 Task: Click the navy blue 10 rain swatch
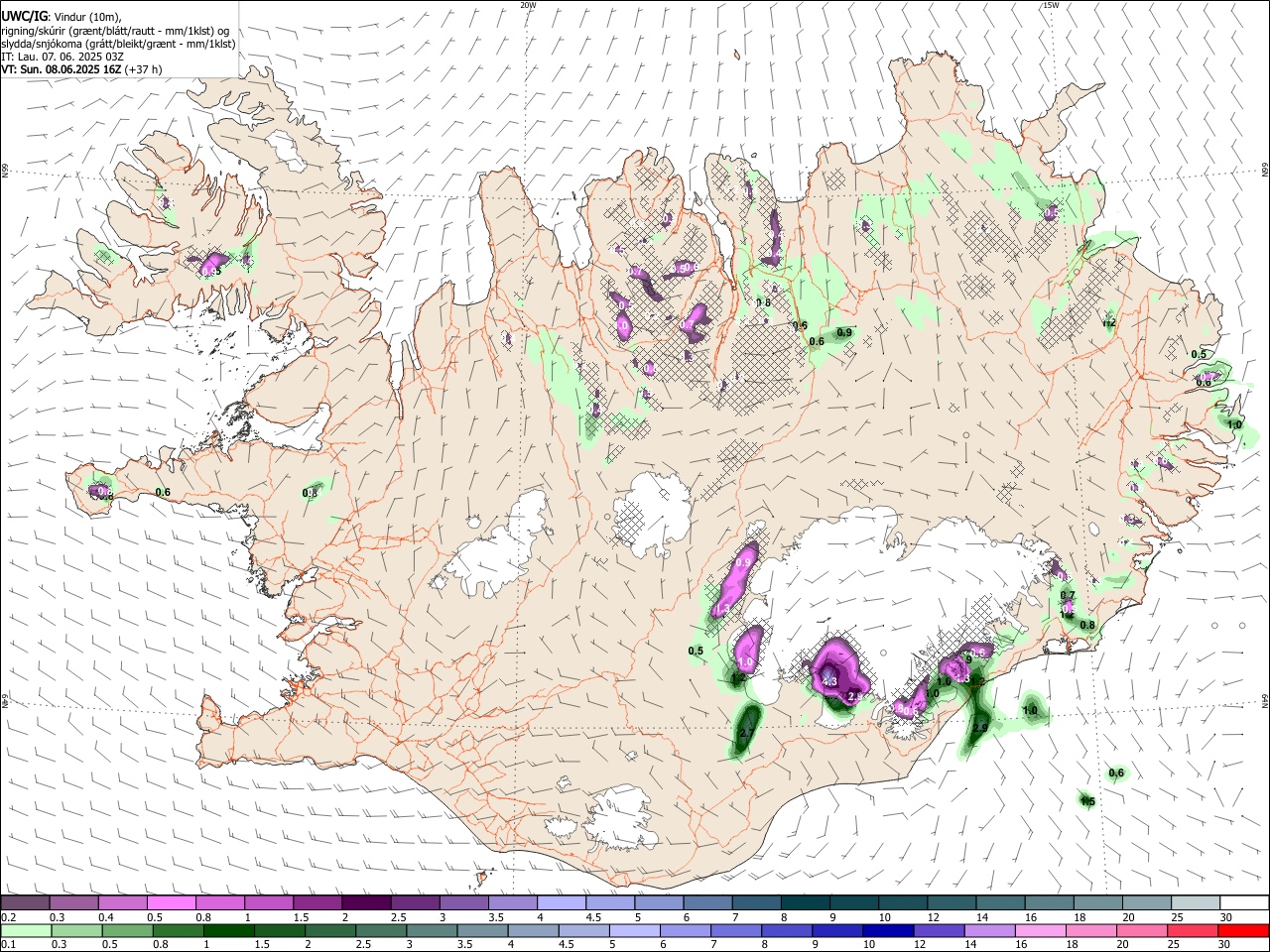coord(887,930)
